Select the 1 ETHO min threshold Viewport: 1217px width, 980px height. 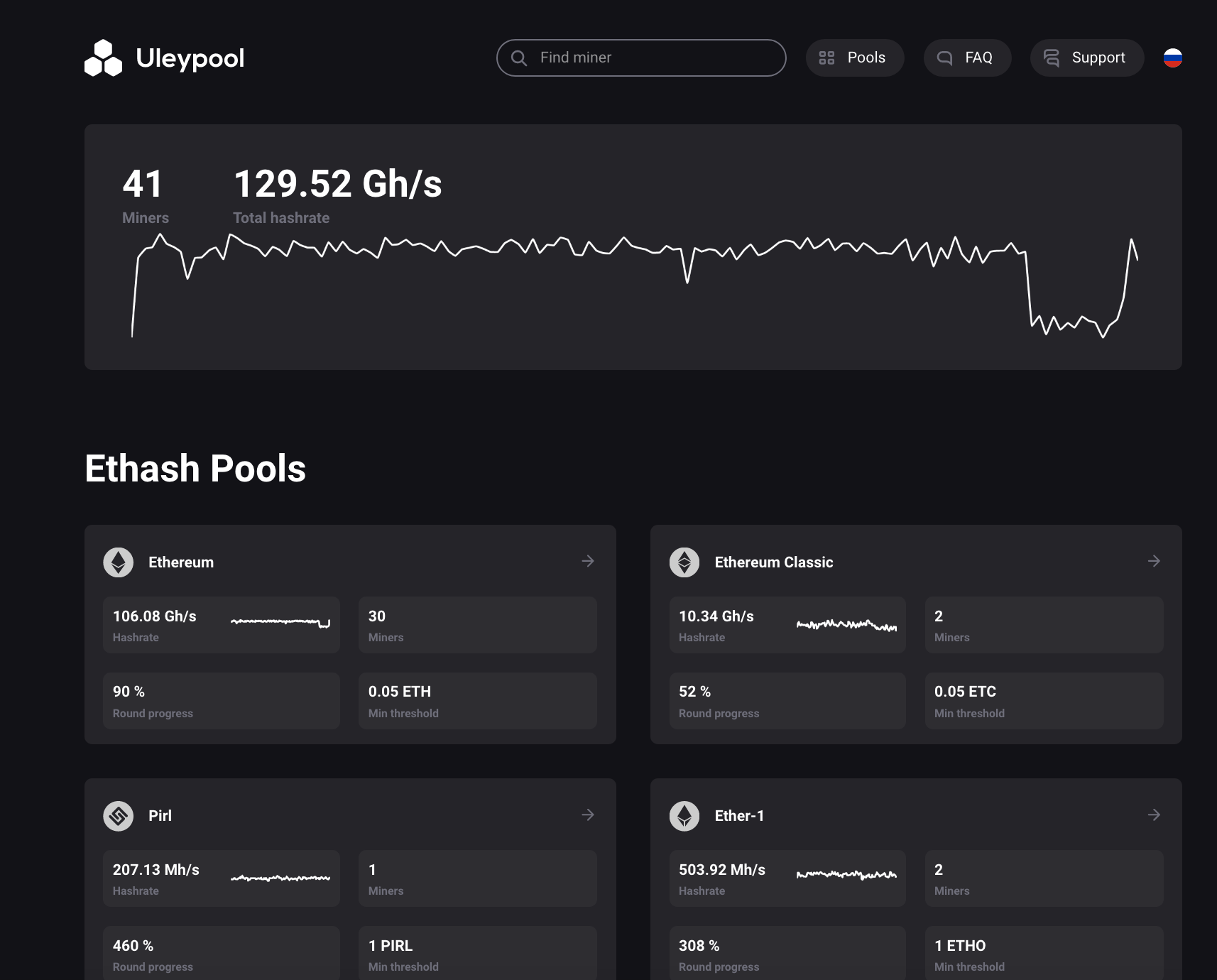click(x=960, y=946)
